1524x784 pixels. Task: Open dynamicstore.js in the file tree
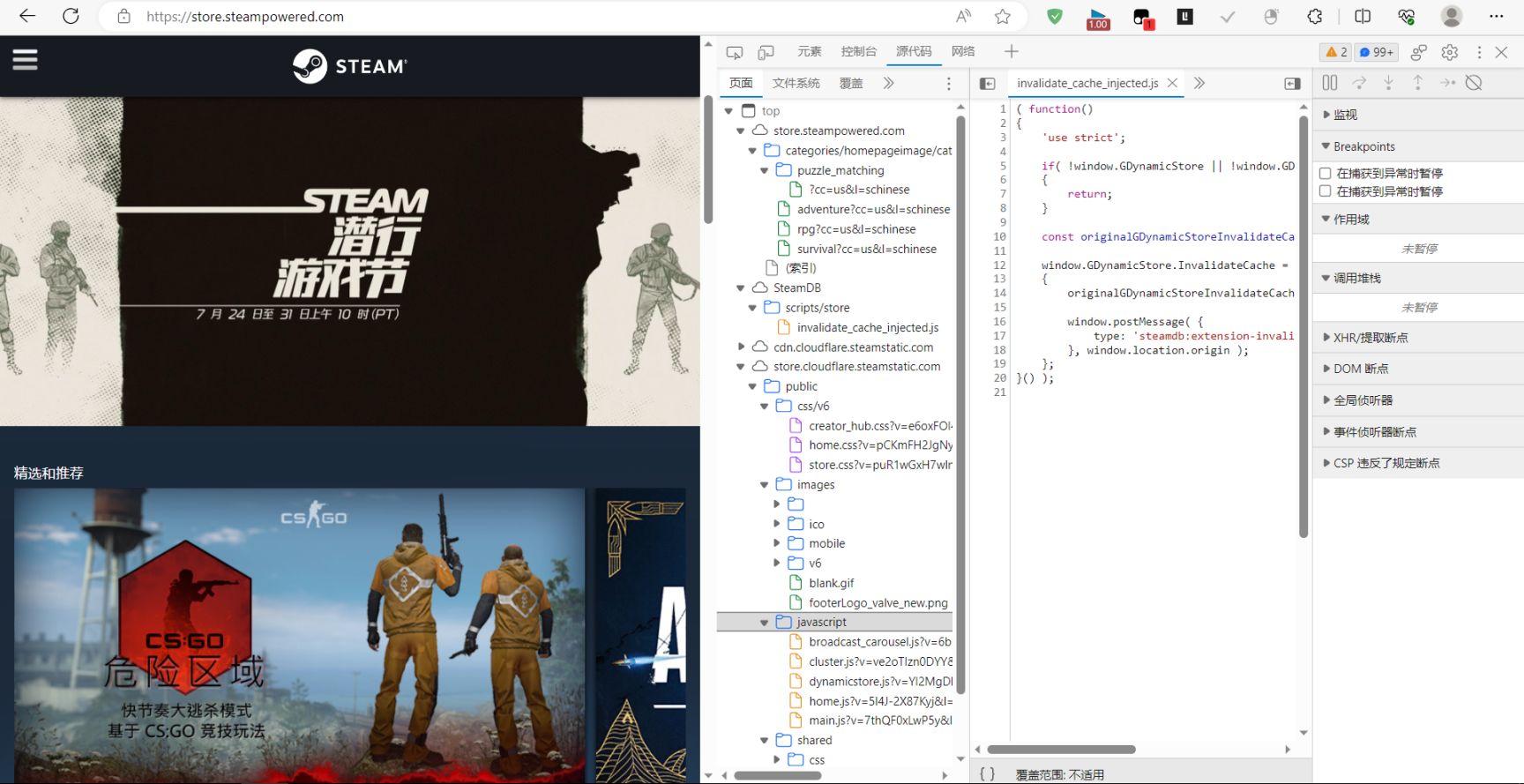[880, 682]
